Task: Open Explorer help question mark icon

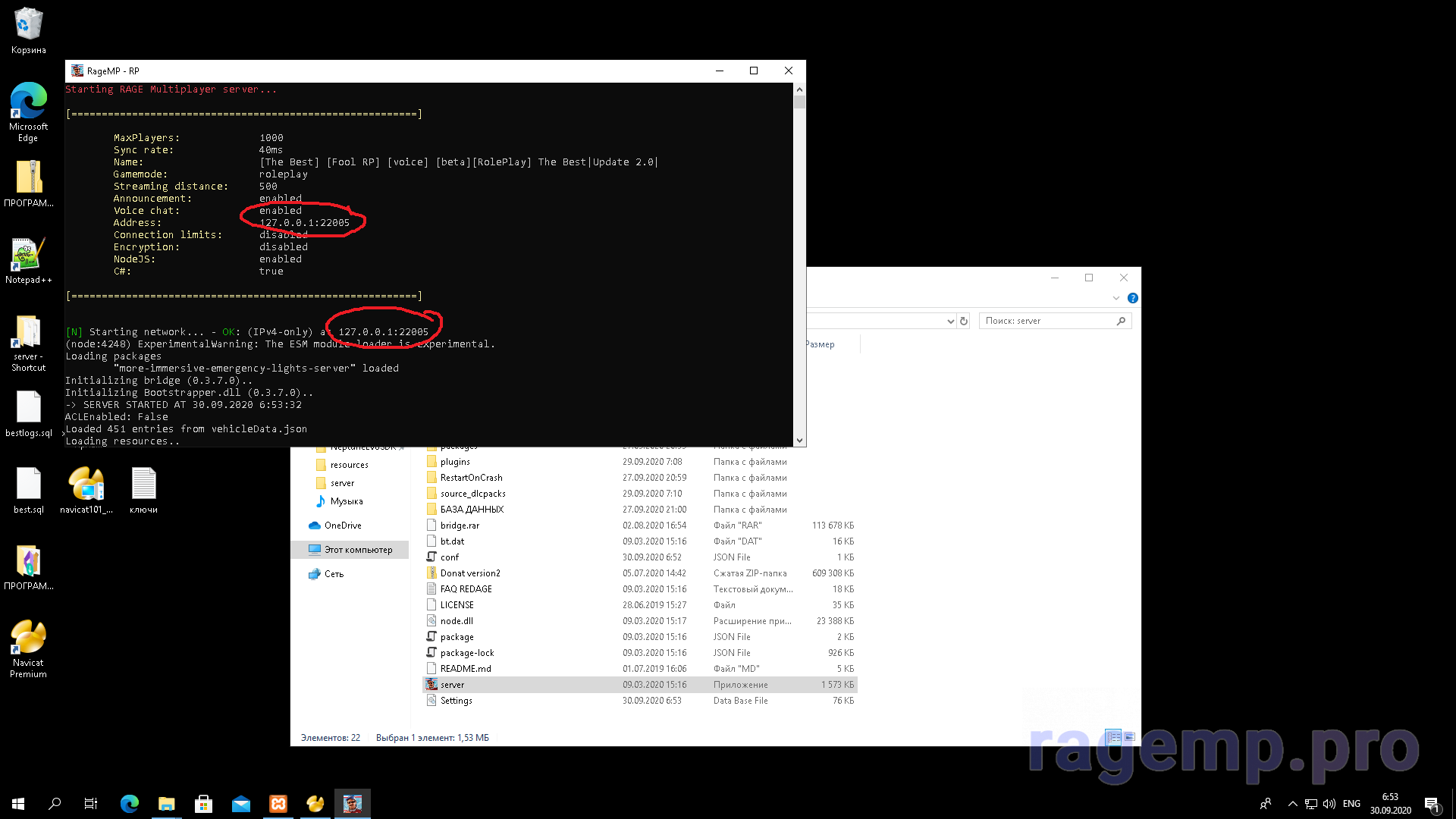Action: point(1132,298)
